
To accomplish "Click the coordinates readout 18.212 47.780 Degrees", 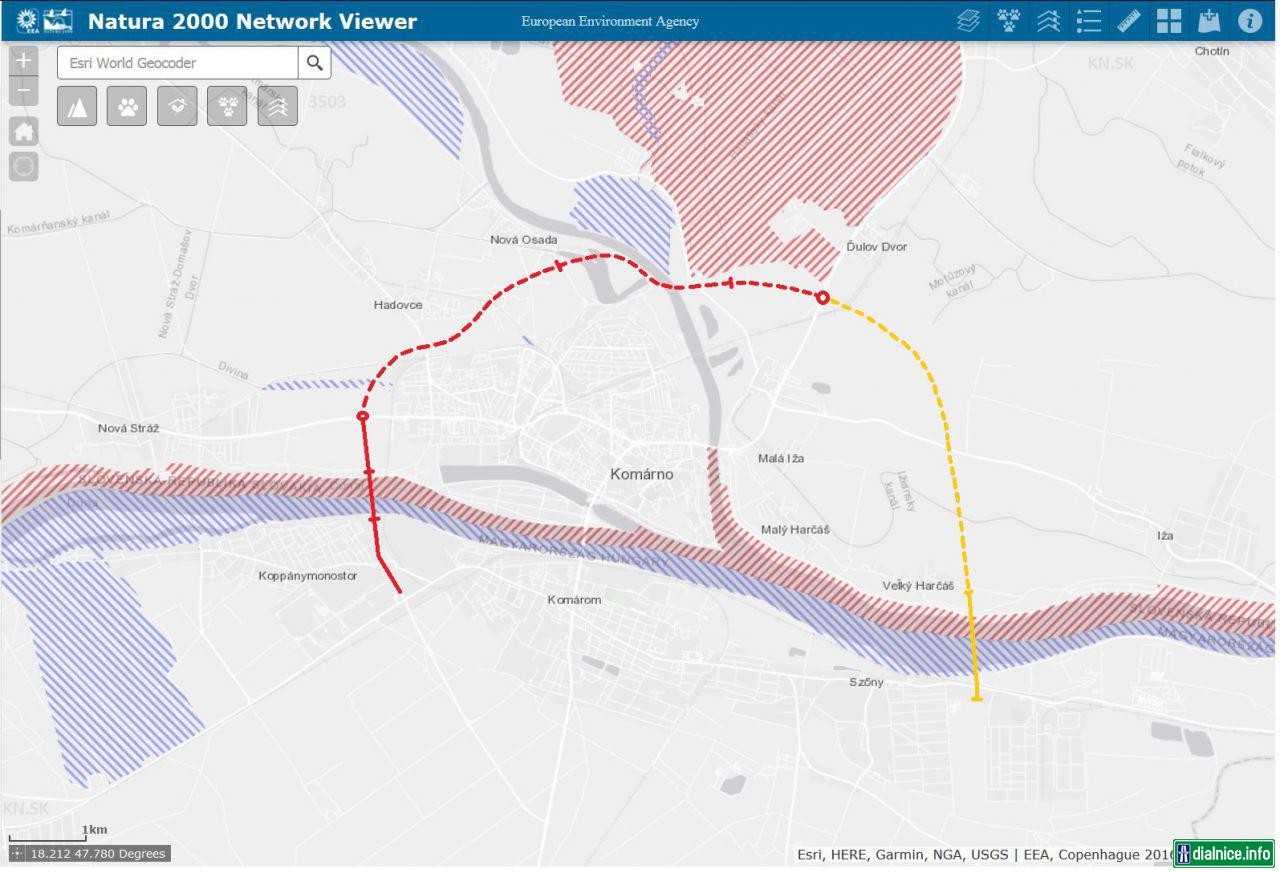I will tap(97, 854).
